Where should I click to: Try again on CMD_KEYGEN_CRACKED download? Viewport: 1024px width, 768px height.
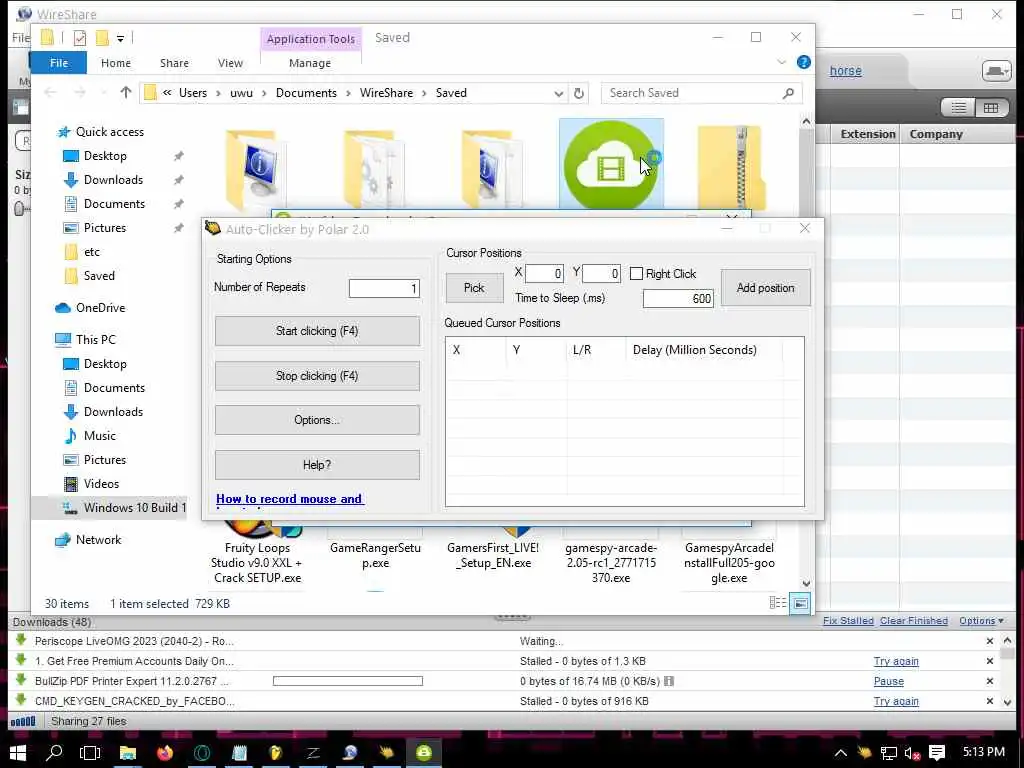[896, 701]
